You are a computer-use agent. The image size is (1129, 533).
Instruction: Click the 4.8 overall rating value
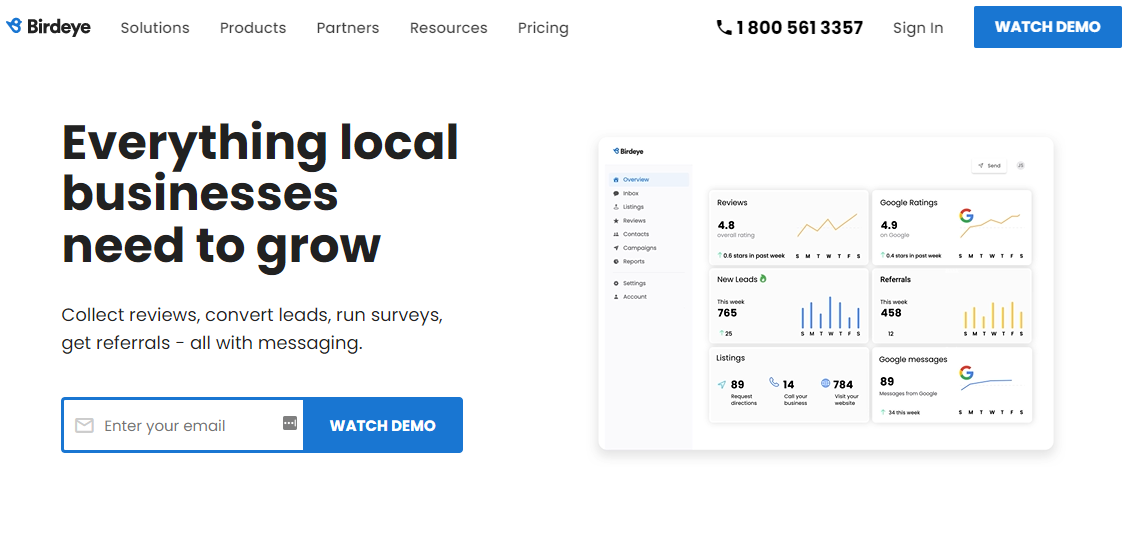coord(726,225)
